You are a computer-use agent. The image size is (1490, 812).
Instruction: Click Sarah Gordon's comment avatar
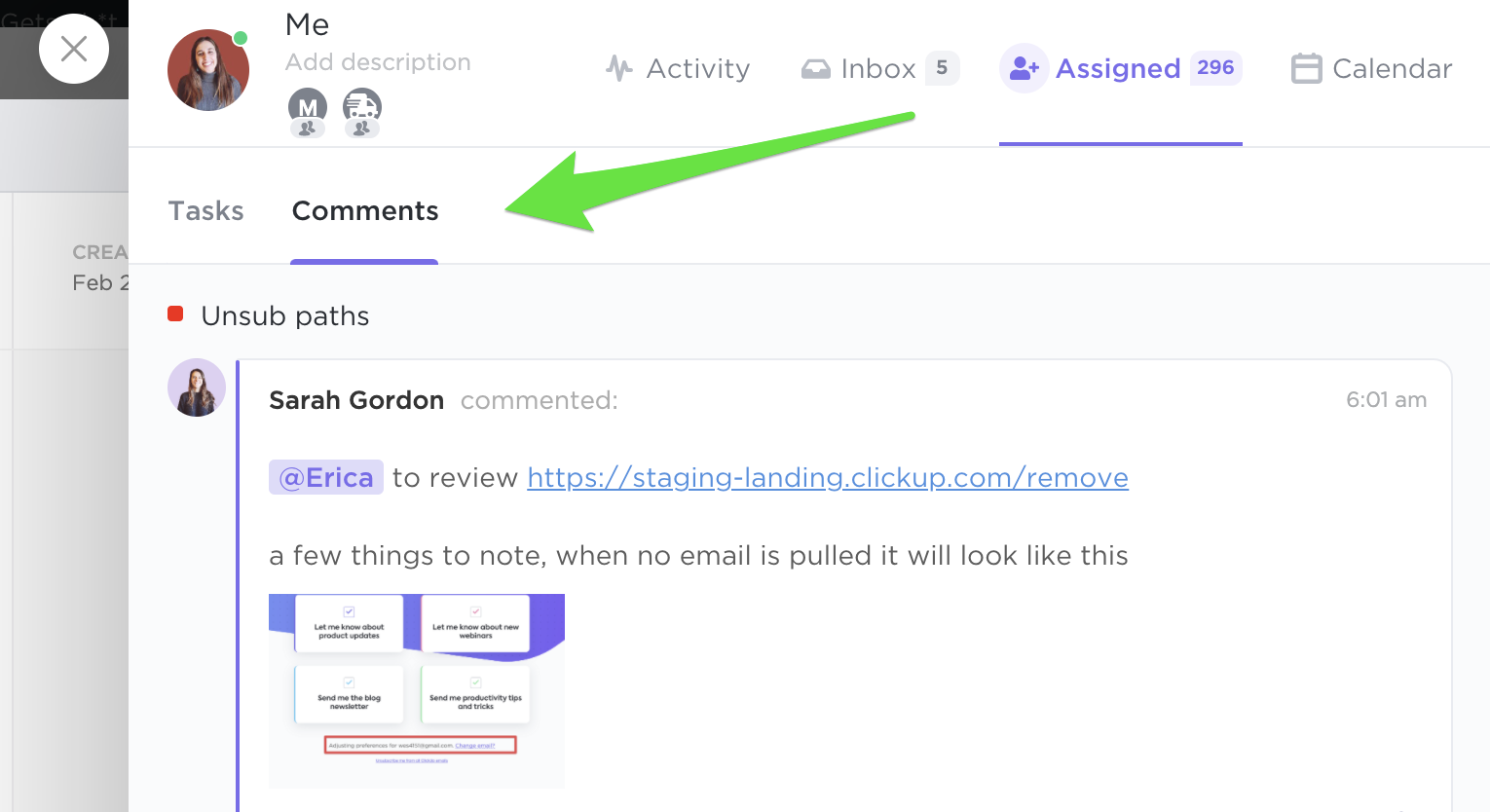pyautogui.click(x=197, y=388)
